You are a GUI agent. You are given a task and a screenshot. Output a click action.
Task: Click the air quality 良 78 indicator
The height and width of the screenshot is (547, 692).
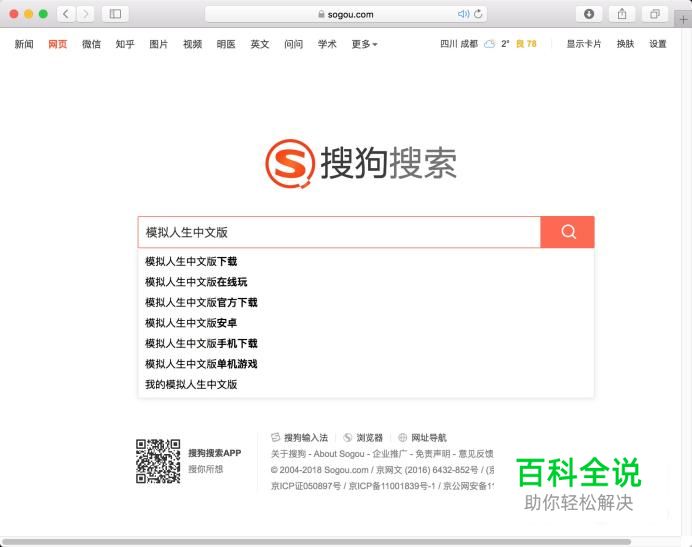click(526, 44)
